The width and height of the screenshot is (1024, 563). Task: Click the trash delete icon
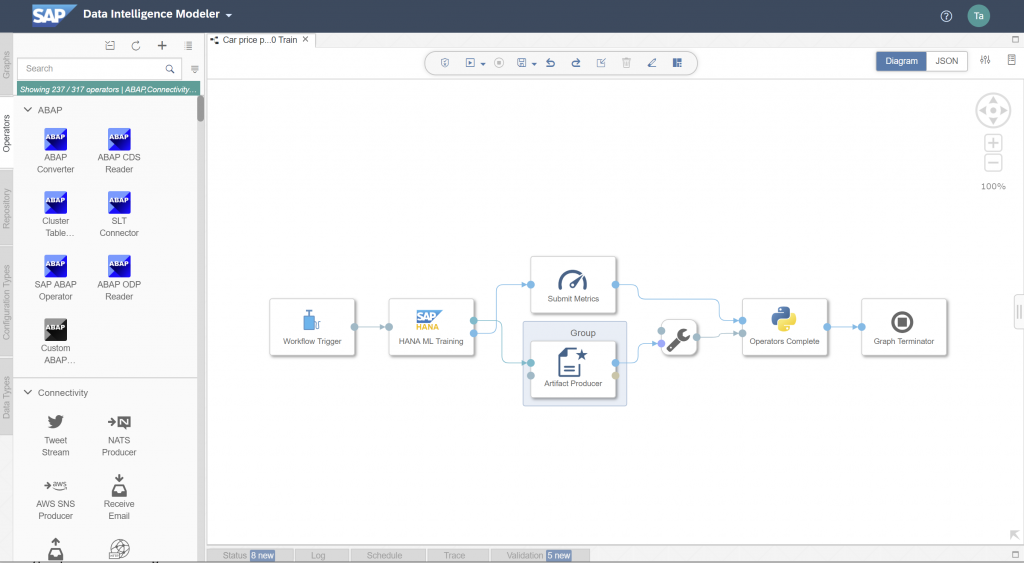626,63
